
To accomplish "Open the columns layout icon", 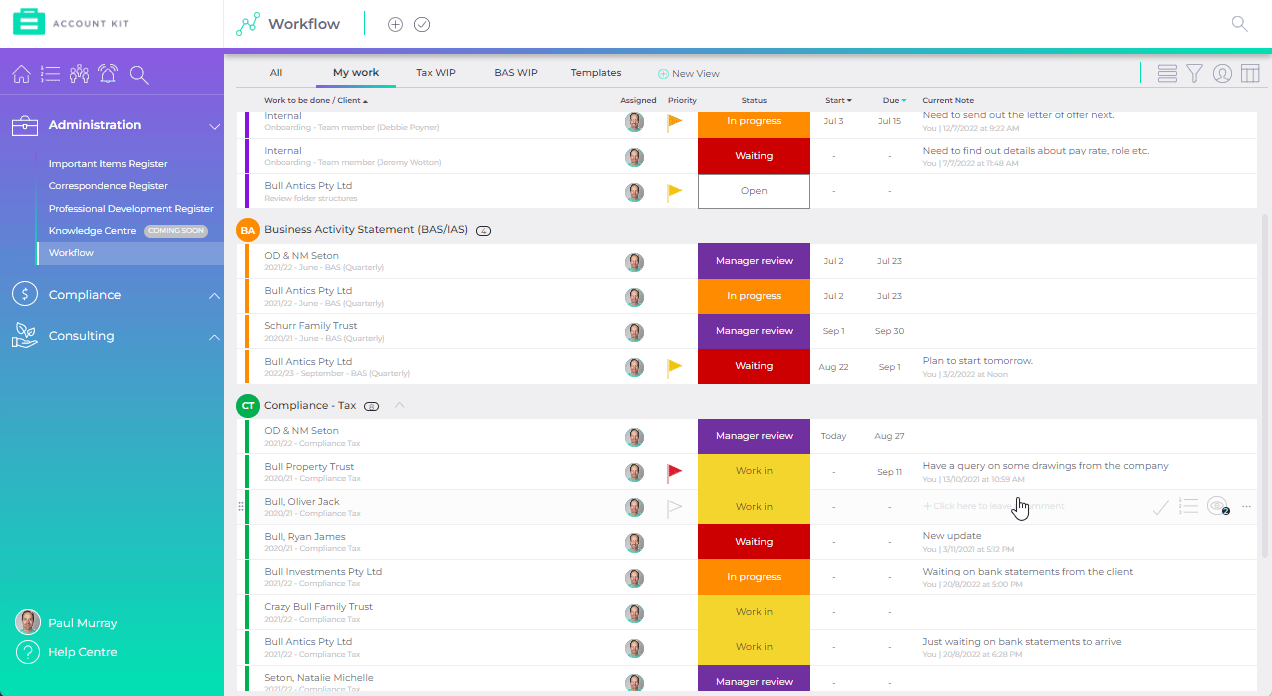I will pos(1250,73).
